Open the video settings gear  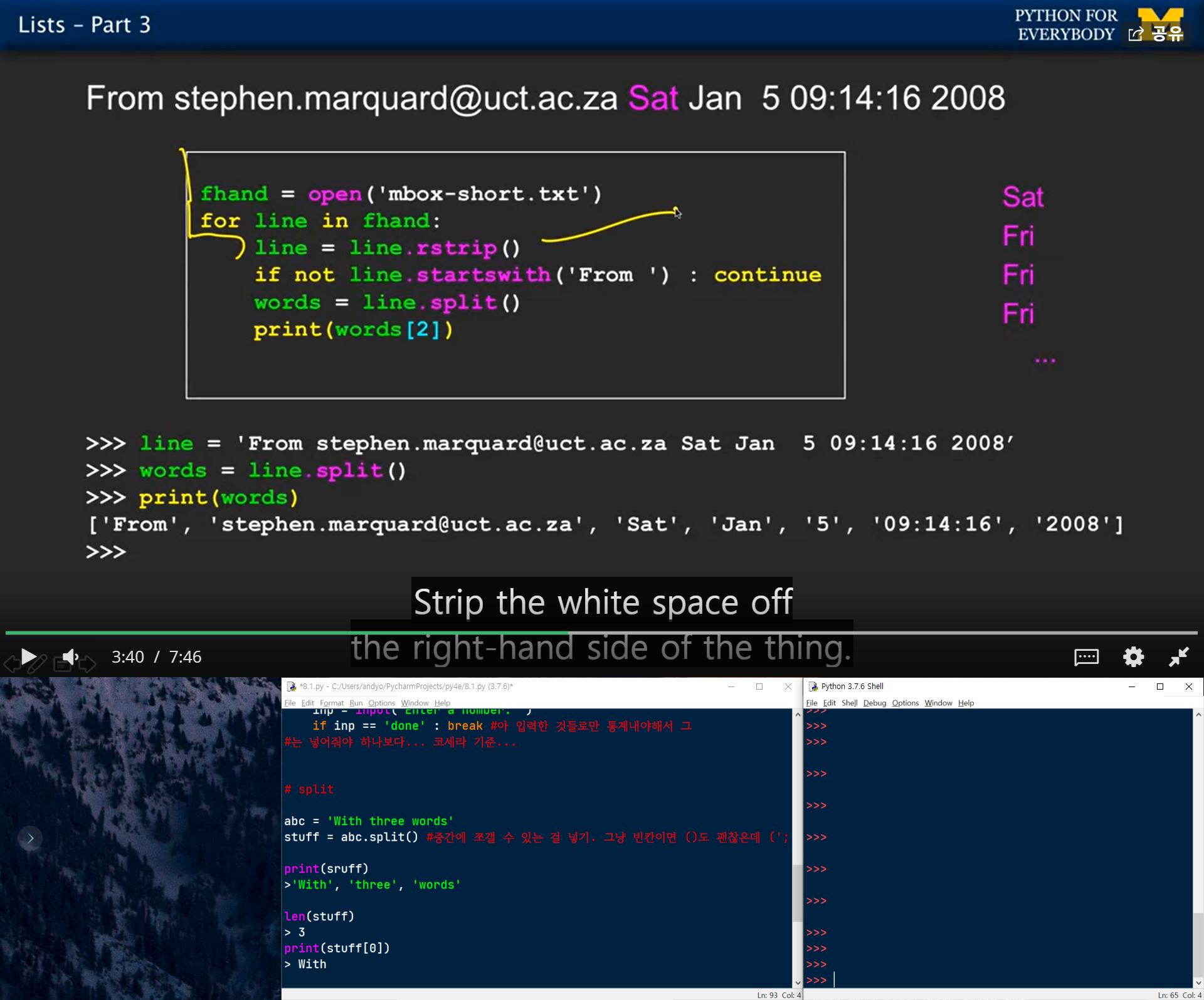pos(1133,656)
